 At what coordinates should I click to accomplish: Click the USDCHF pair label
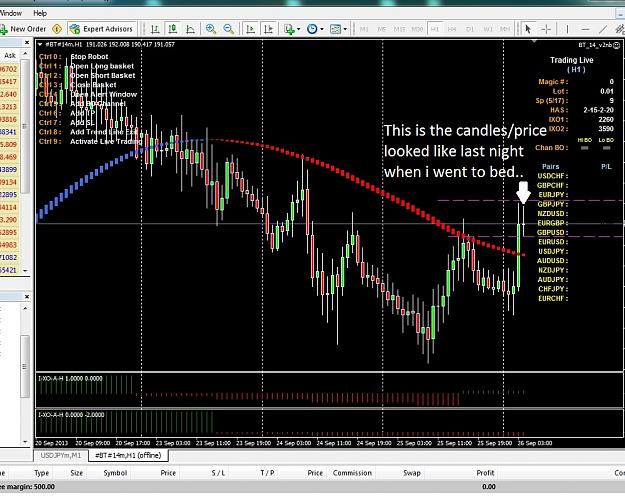[551, 176]
